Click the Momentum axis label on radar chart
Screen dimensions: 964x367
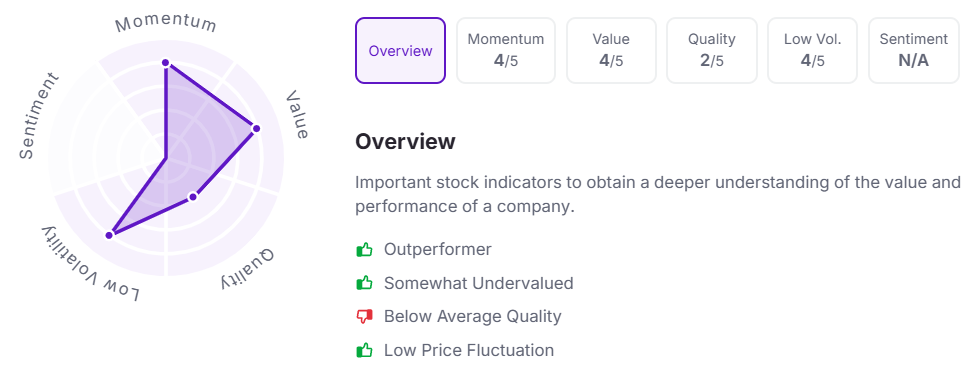166,23
